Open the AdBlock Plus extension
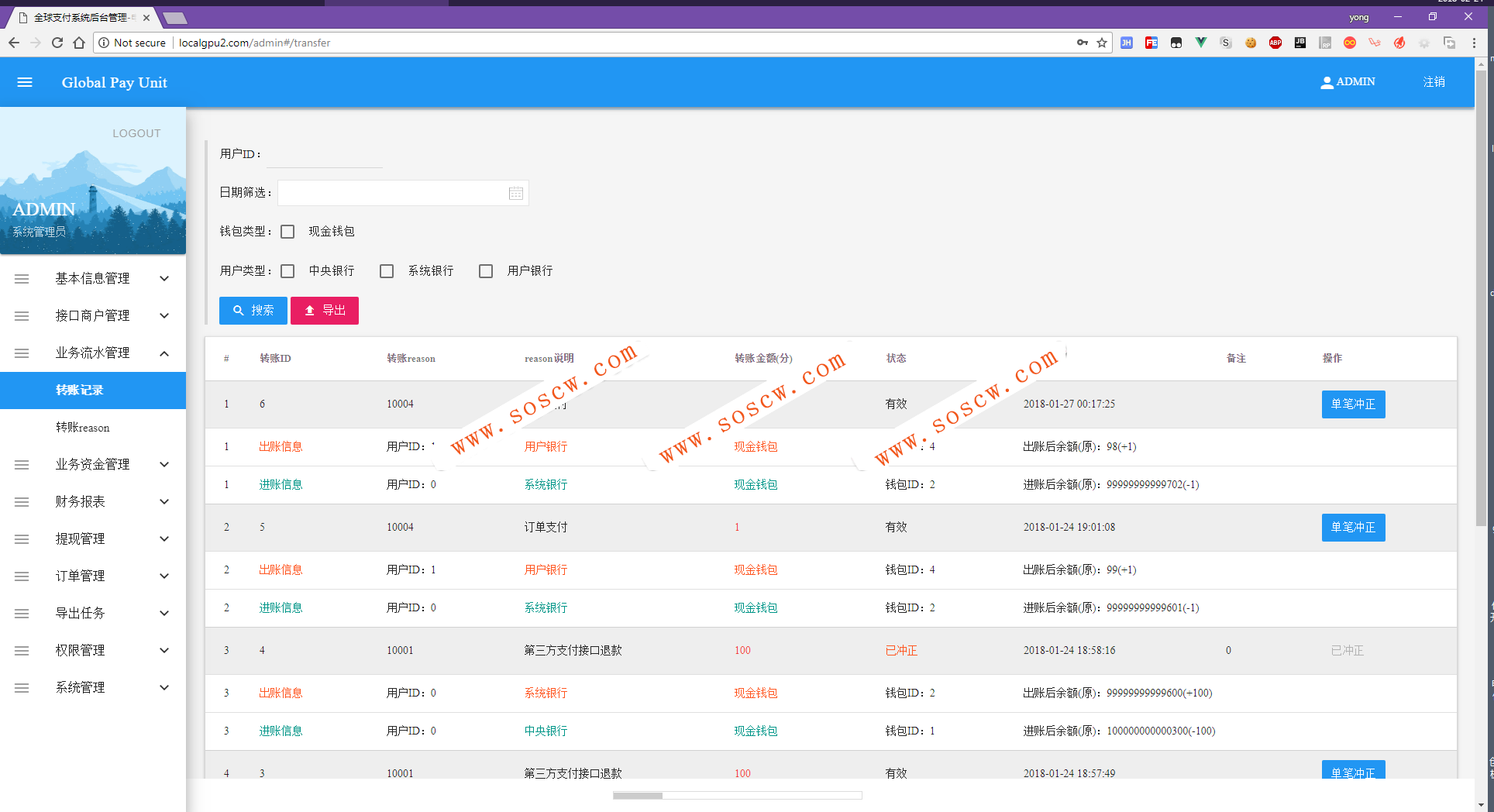1494x812 pixels. click(x=1275, y=43)
